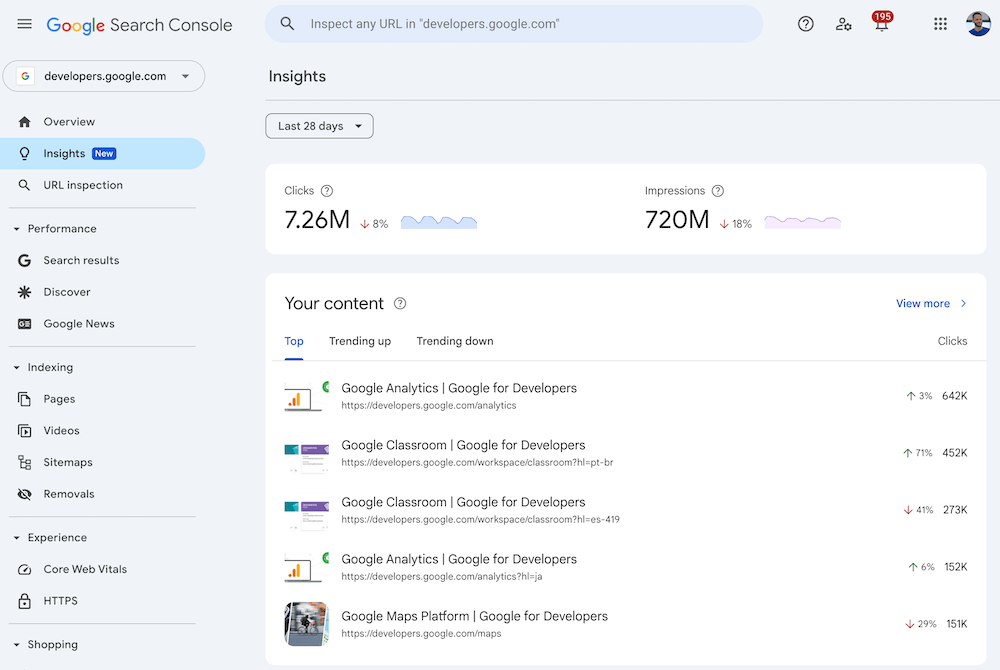
Task: Click the Core Web Vitals gauge icon
Action: click(x=24, y=569)
